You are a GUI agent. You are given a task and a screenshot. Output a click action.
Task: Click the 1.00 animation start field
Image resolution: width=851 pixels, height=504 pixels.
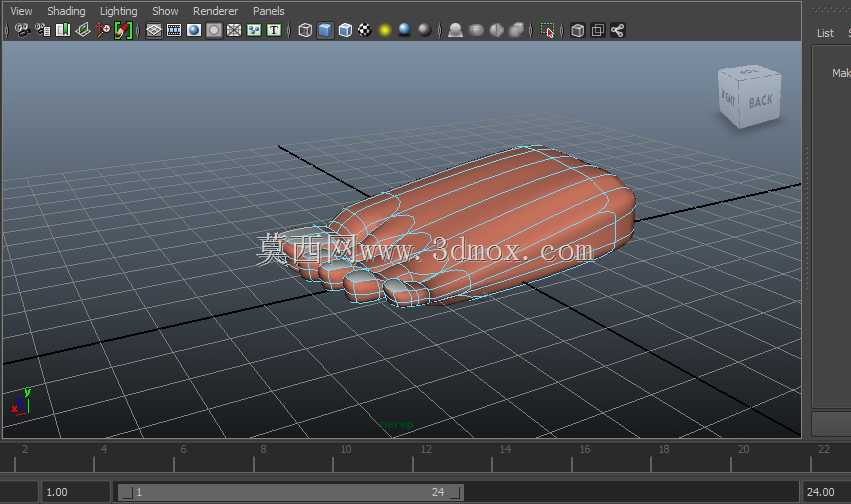(x=75, y=492)
